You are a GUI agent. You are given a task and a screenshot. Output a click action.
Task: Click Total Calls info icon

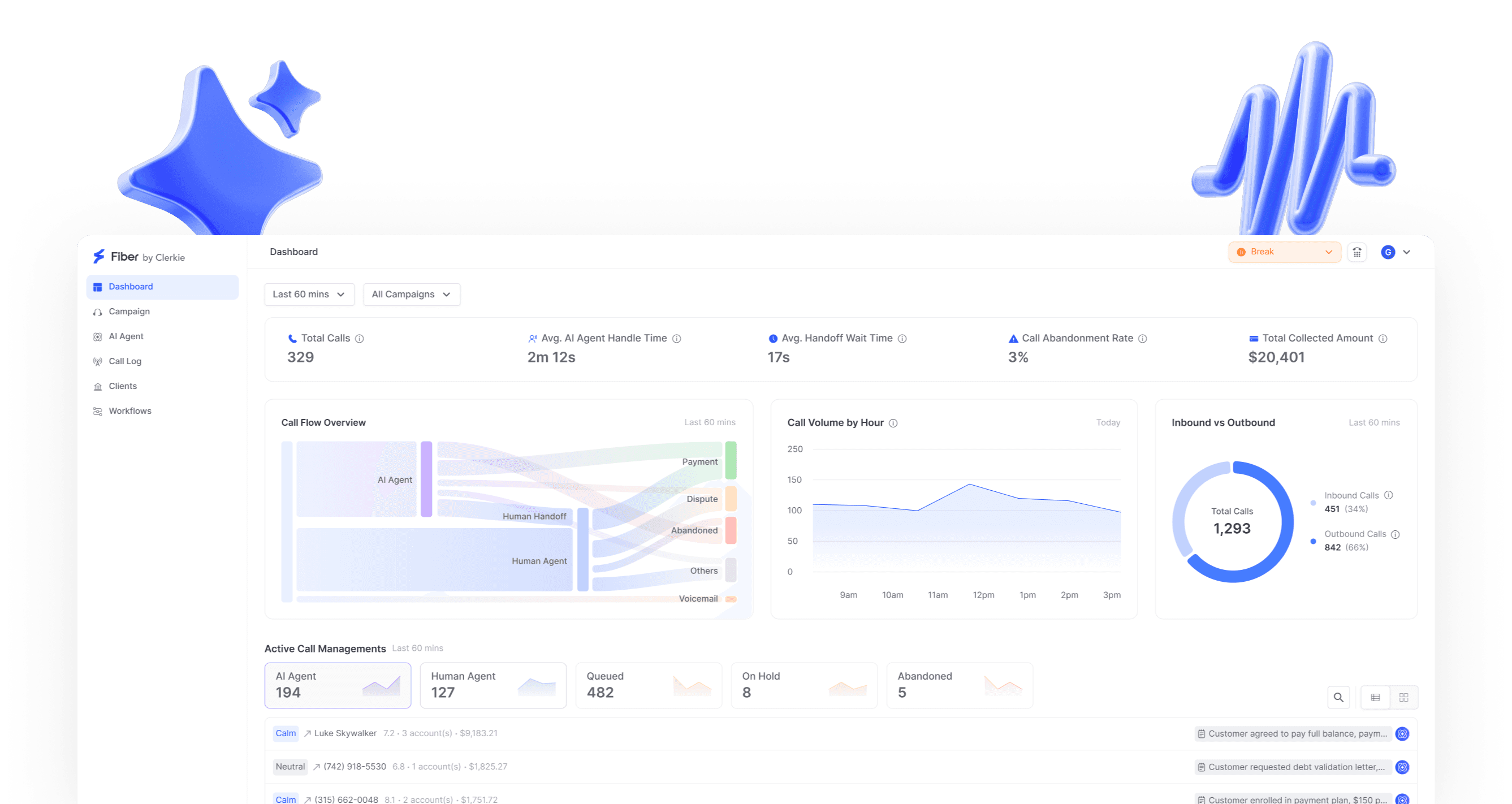(360, 339)
